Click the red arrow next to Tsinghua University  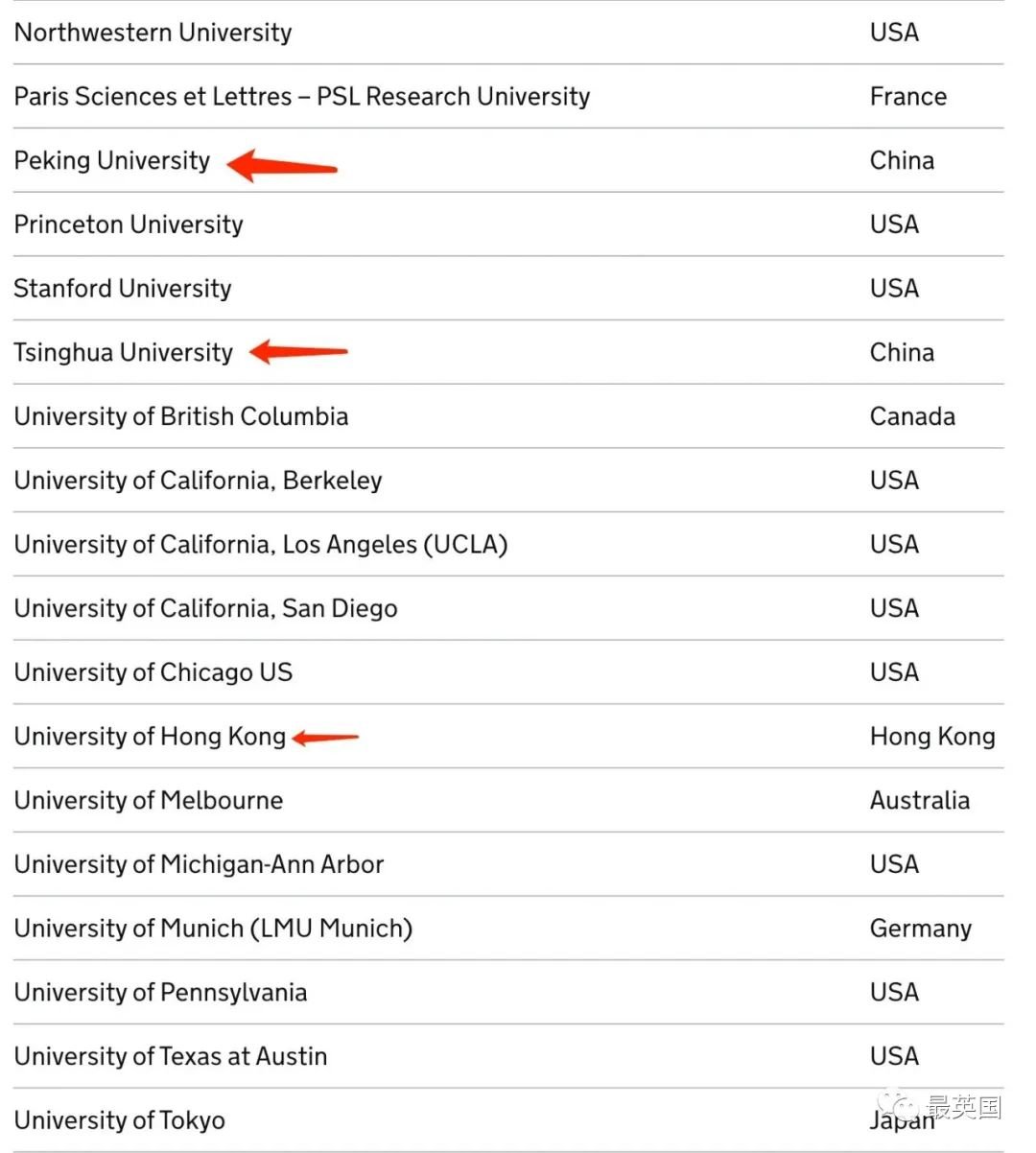[x=298, y=351]
